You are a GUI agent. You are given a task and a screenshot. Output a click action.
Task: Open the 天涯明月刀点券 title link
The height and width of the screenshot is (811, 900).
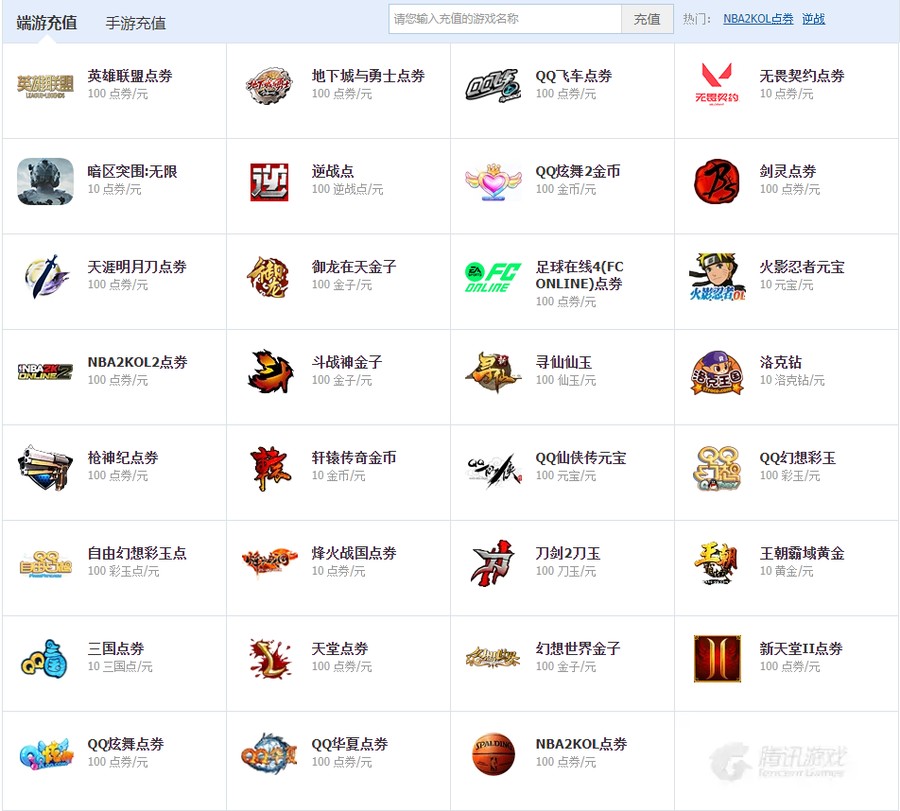click(137, 267)
